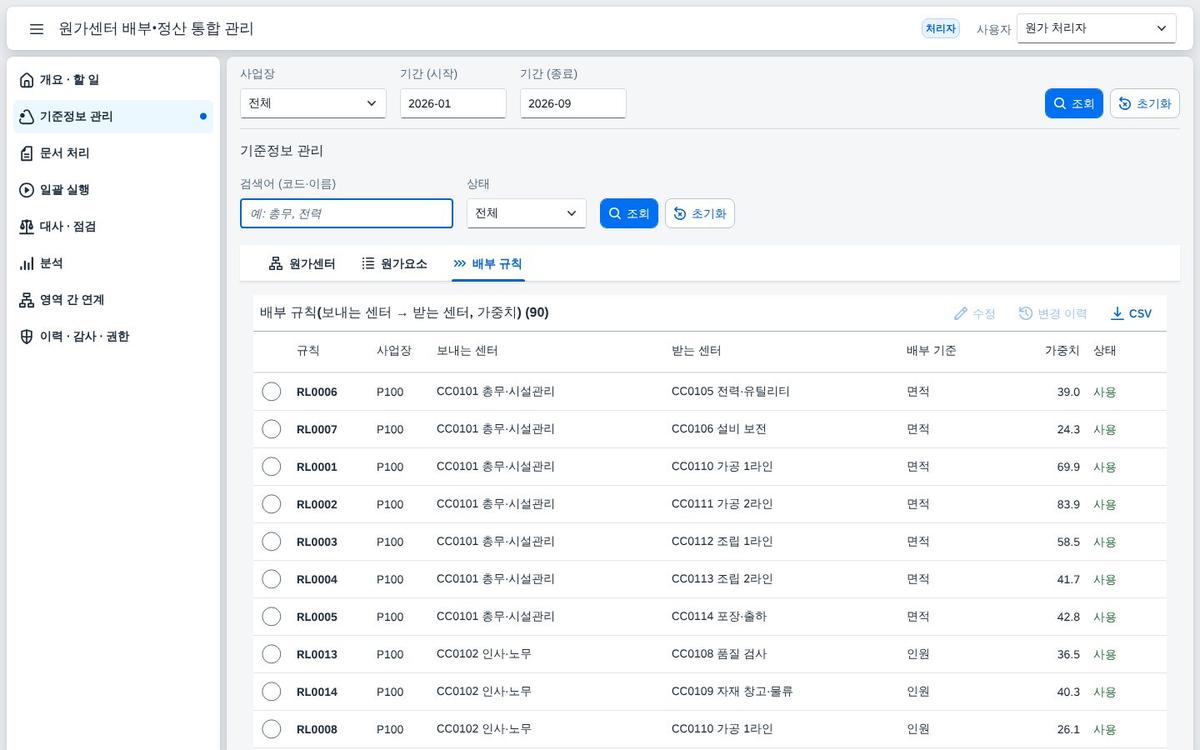Click the 규칙 column header
The height and width of the screenshot is (750, 1200).
[308, 351]
